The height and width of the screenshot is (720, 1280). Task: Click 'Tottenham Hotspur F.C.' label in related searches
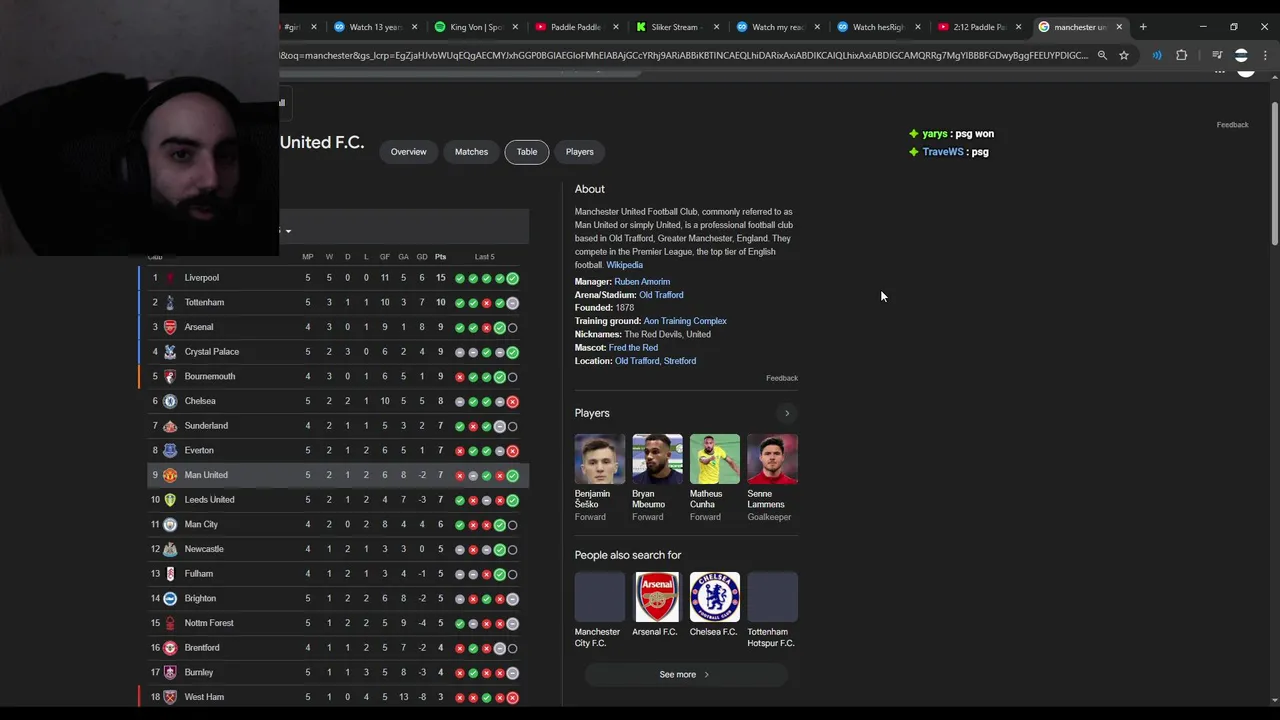pos(771,637)
